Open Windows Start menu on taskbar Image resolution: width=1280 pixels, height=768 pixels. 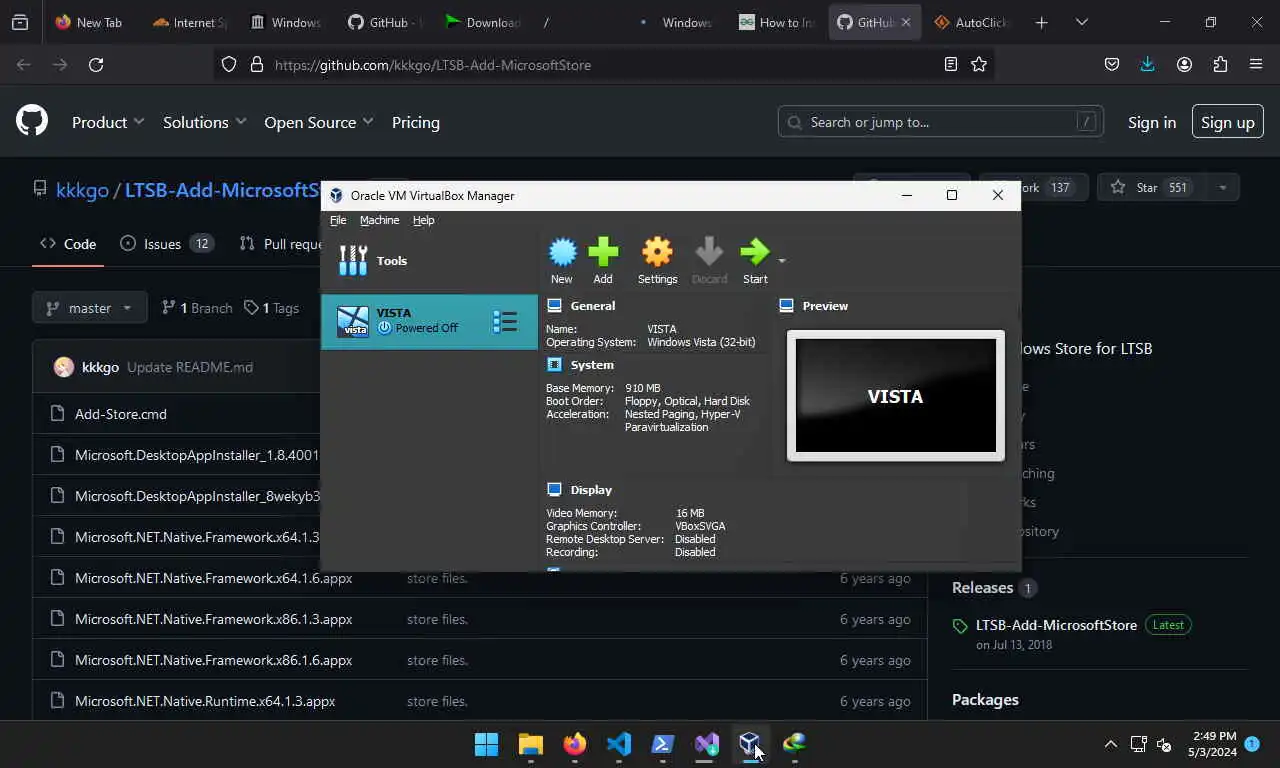486,744
